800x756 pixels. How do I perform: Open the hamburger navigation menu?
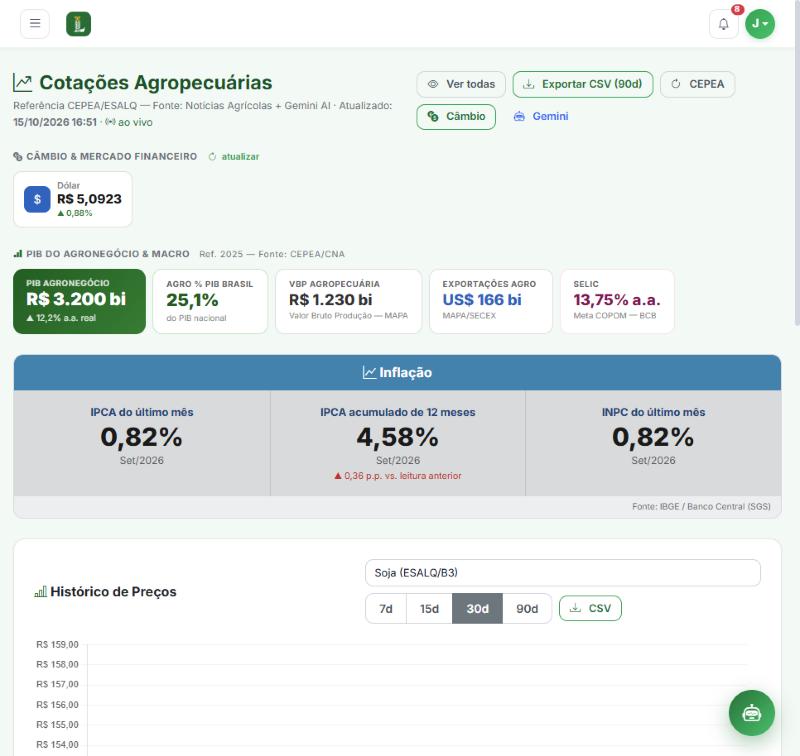(x=35, y=23)
